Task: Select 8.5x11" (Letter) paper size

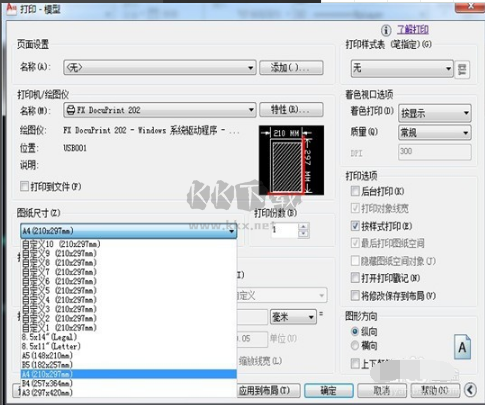Action: click(x=129, y=346)
